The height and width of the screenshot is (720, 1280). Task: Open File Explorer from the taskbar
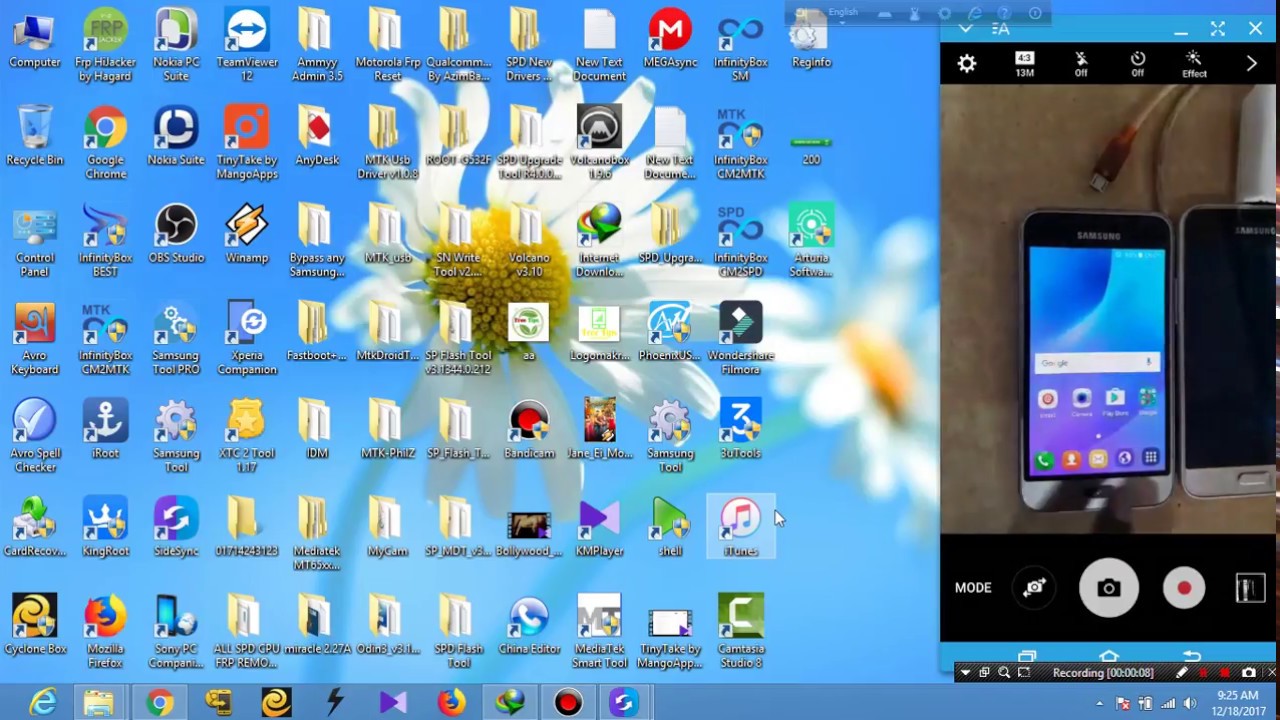(98, 704)
